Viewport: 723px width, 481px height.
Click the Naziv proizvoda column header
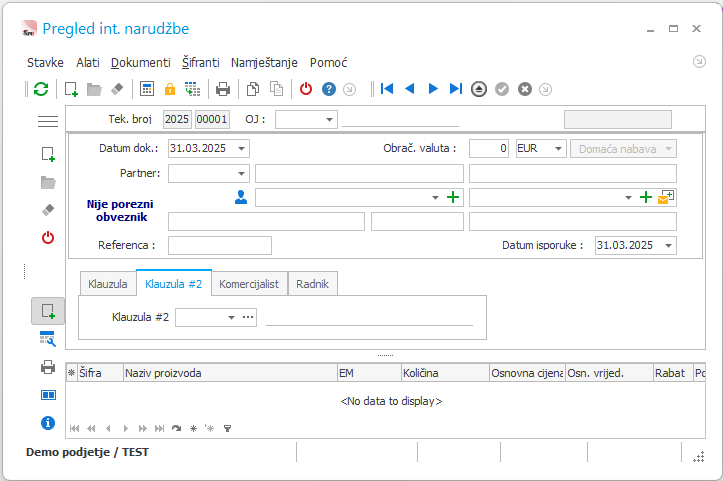click(230, 373)
